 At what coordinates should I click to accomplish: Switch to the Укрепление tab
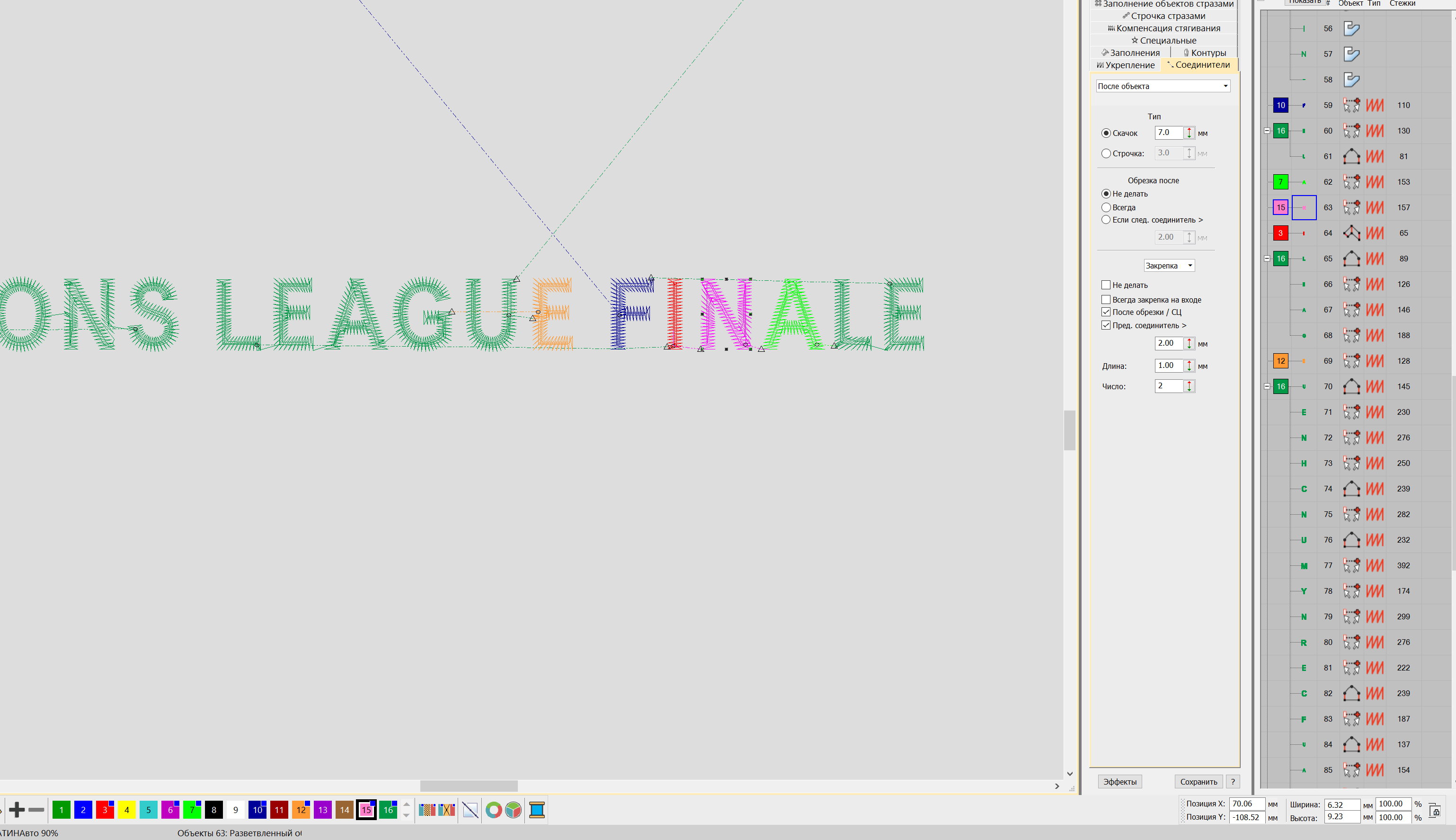pyautogui.click(x=1126, y=65)
